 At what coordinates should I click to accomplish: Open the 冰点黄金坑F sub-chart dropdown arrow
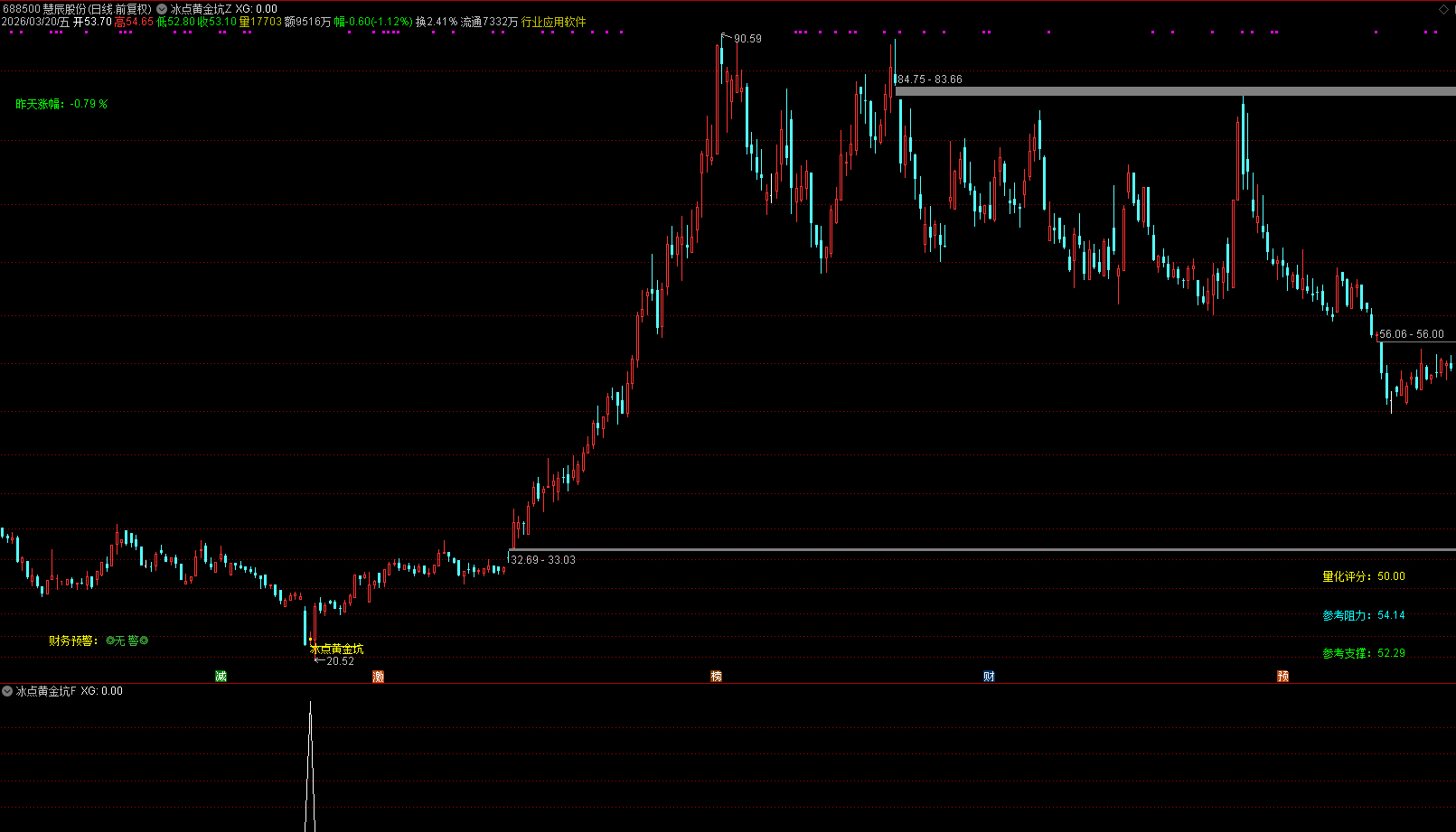pyautogui.click(x=7, y=691)
